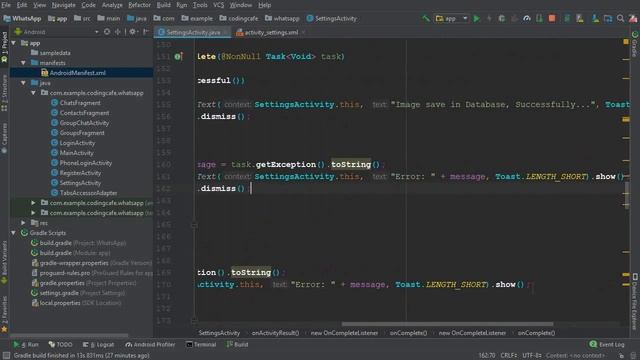Open the Run tool window
The image size is (640, 360).
26,344
